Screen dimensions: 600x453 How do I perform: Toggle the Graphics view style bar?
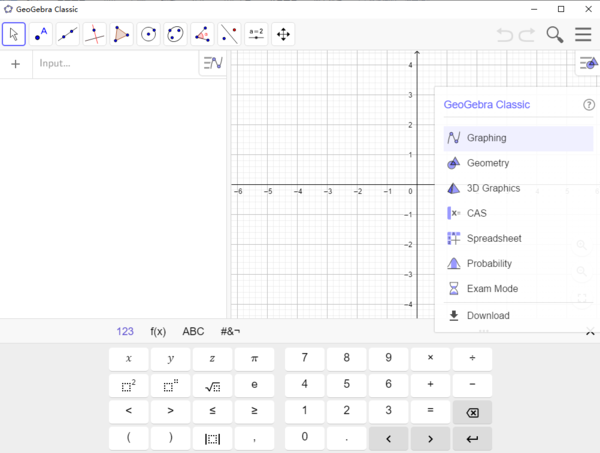pyautogui.click(x=588, y=63)
